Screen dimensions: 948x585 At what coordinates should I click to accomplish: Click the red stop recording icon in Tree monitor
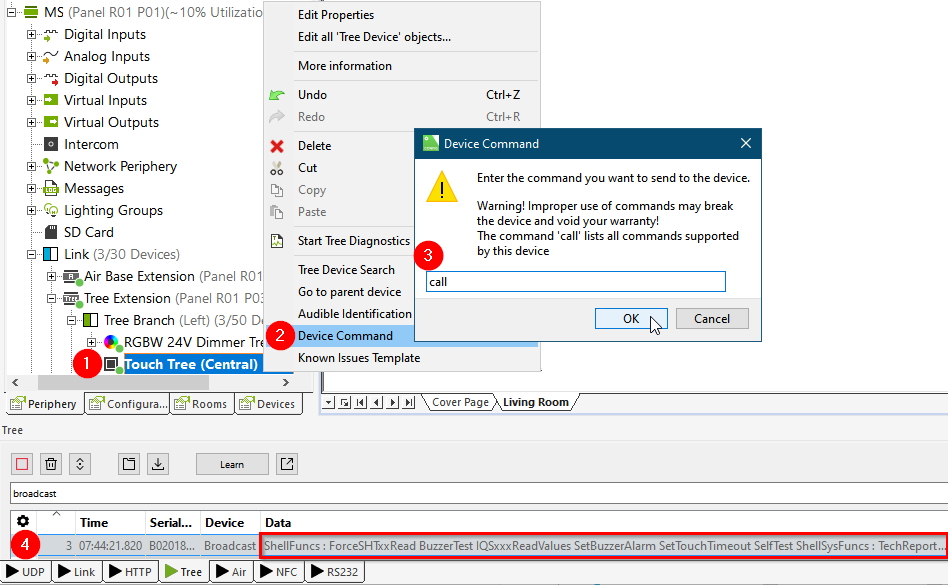[21, 463]
